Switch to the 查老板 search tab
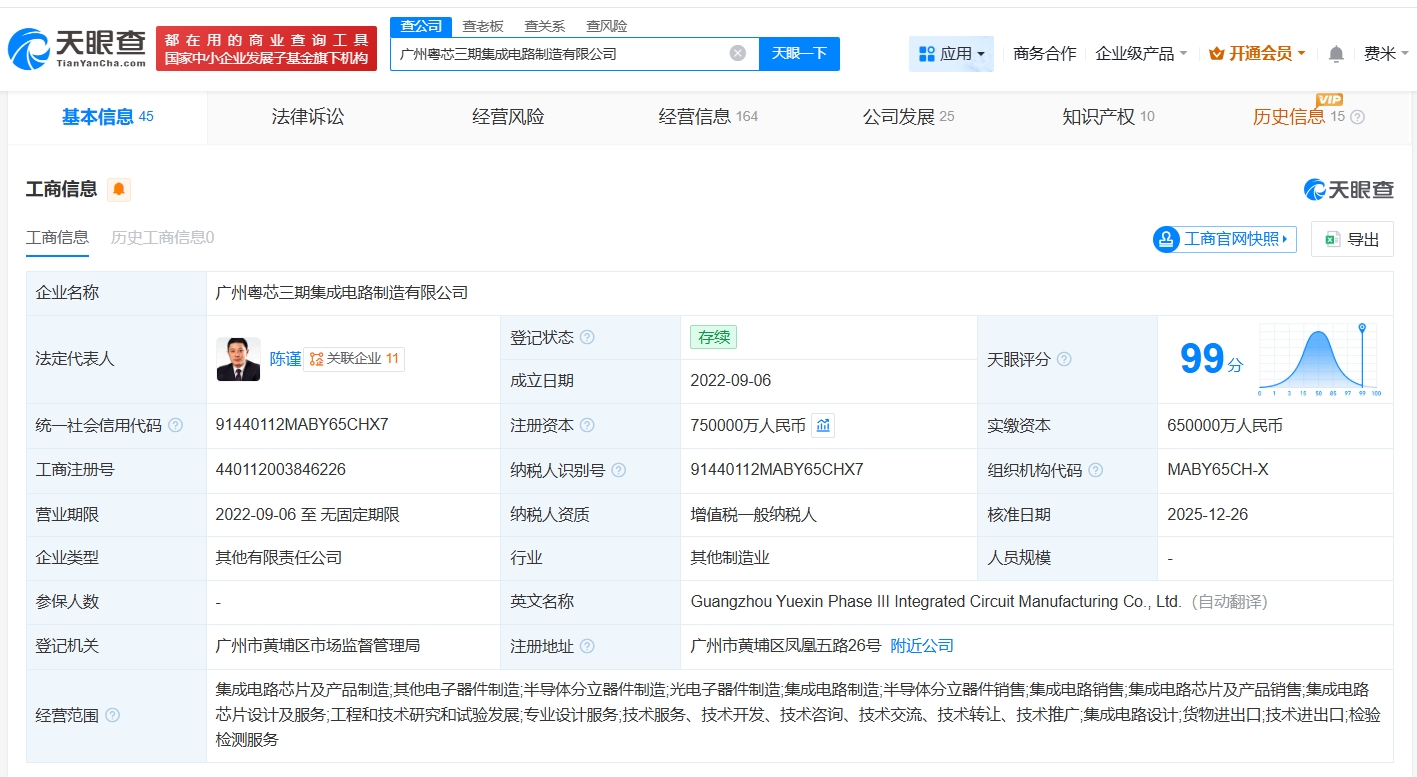Viewport: 1417px width, 777px height. pyautogui.click(x=482, y=26)
